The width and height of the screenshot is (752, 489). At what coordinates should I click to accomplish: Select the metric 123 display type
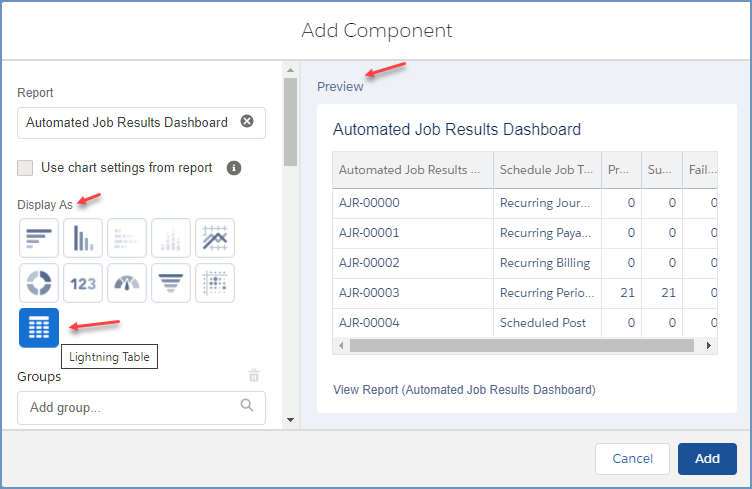click(83, 283)
